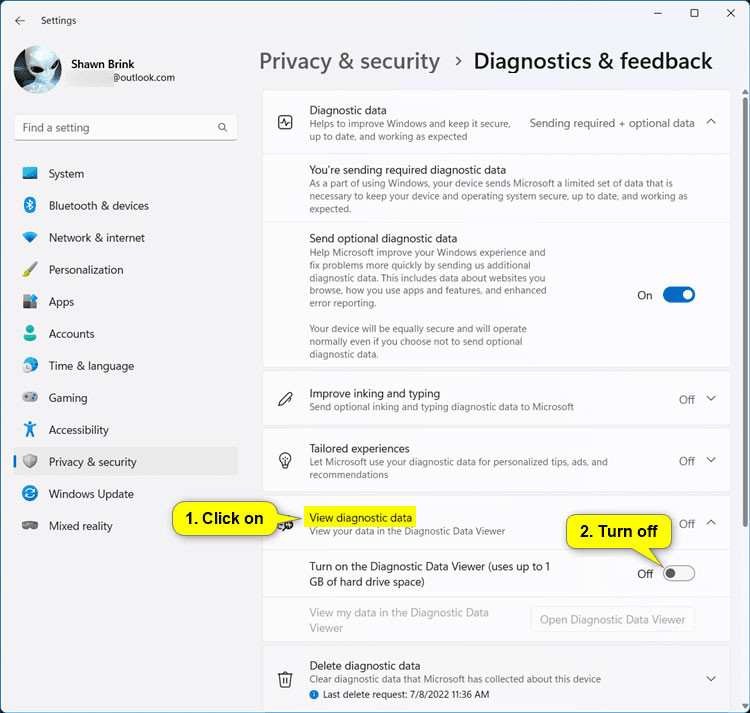
Task: Click the Find a setting search box
Action: coord(115,128)
